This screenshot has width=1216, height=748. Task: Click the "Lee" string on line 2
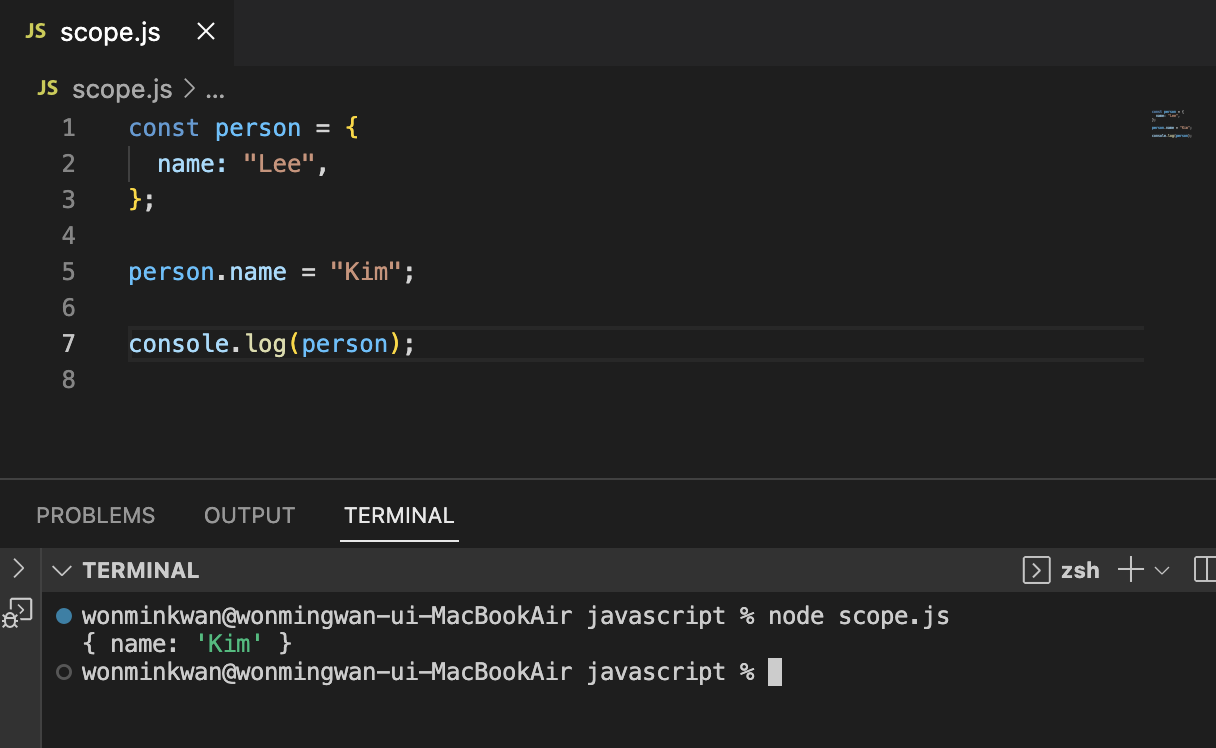click(x=280, y=164)
